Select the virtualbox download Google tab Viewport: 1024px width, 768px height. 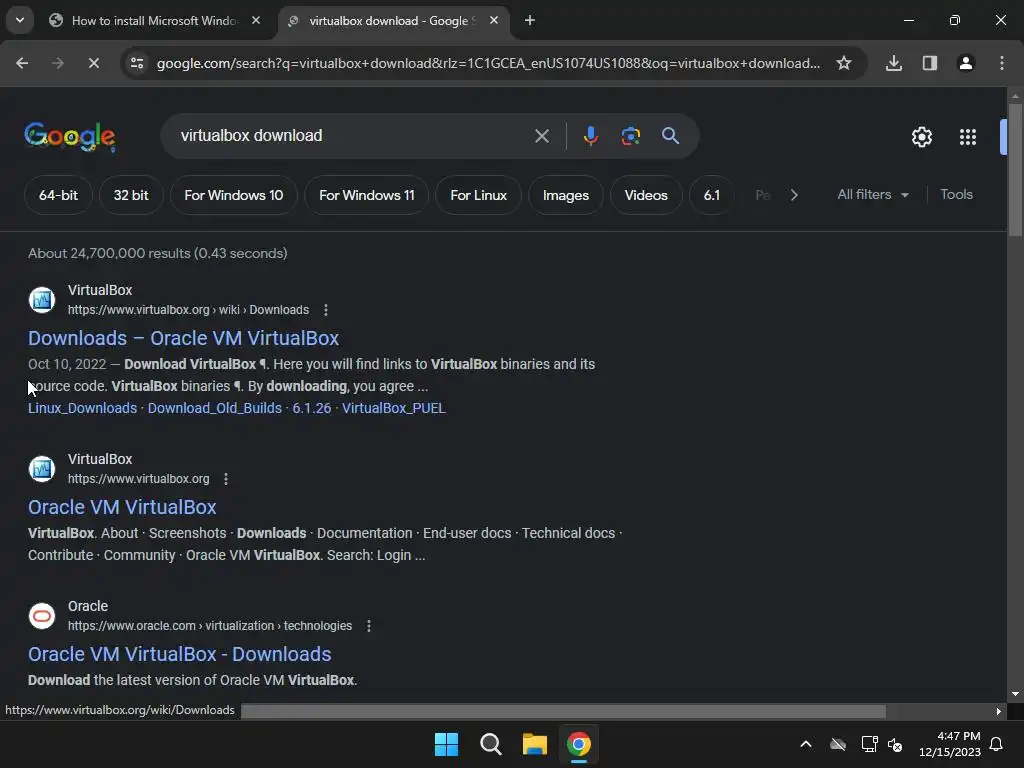[x=394, y=21]
